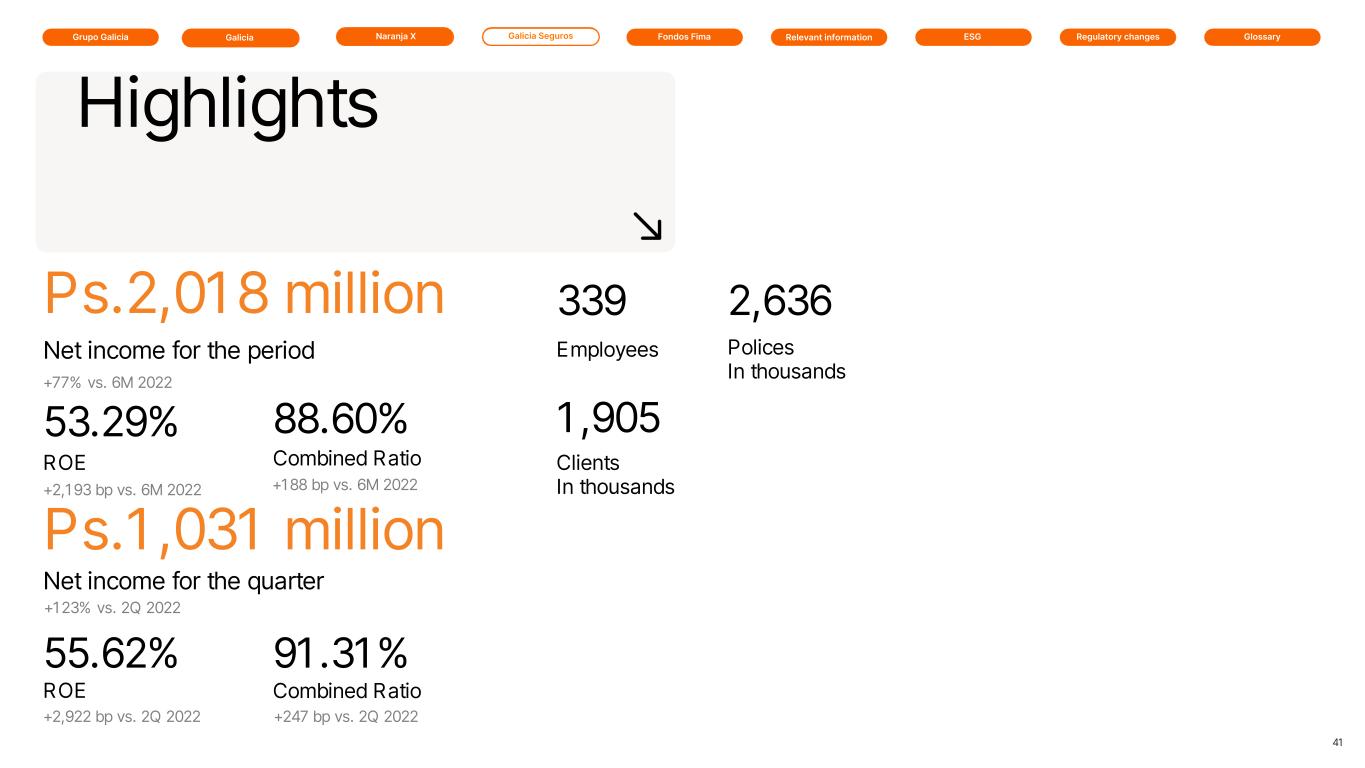Image resolution: width=1365 pixels, height=768 pixels.
Task: Switch to the Galicia tab
Action: coord(240,38)
